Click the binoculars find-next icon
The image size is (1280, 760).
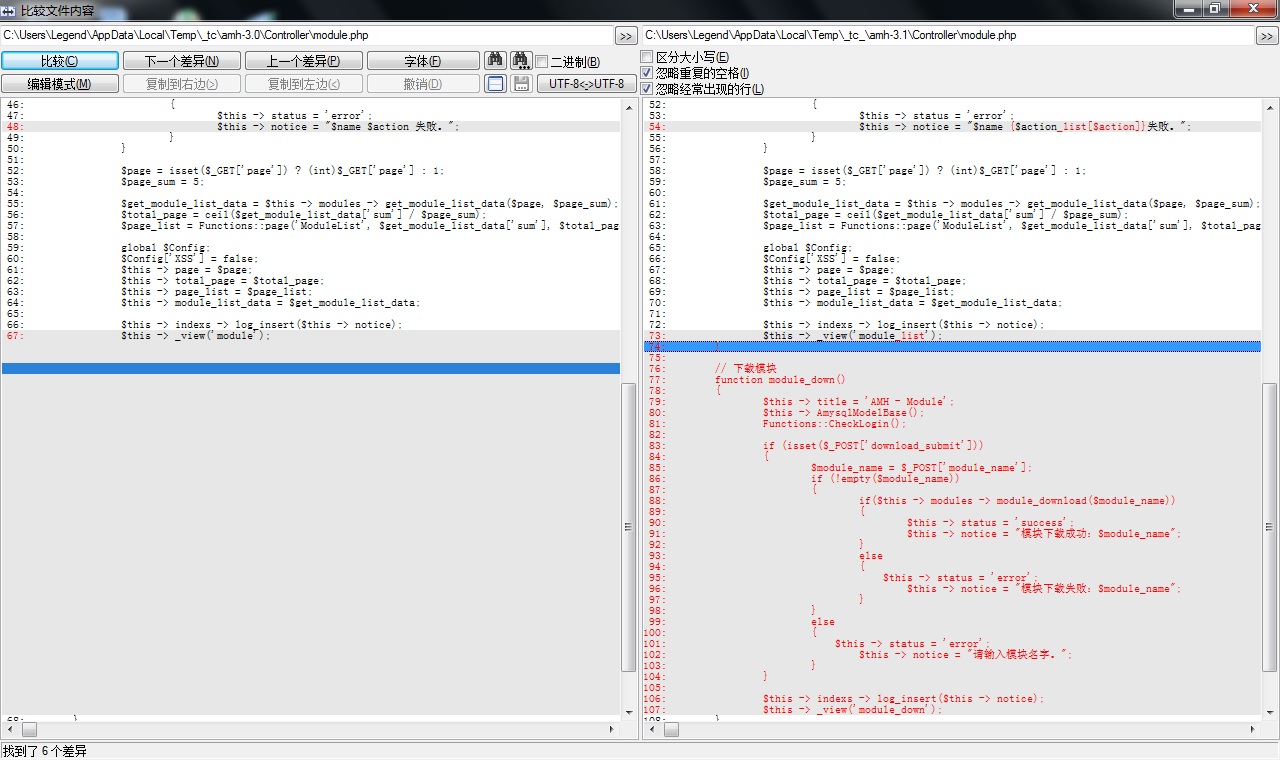click(x=521, y=61)
